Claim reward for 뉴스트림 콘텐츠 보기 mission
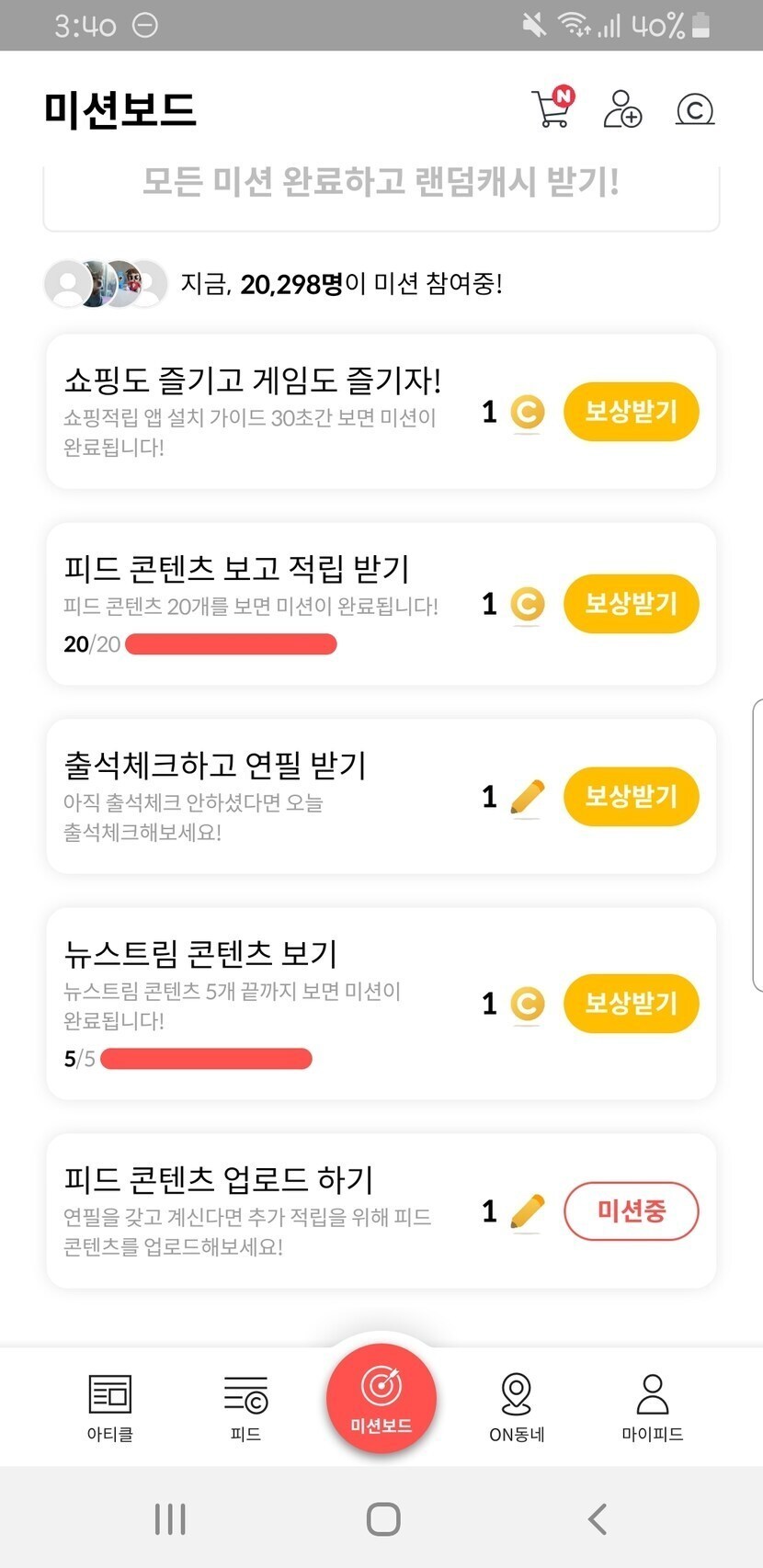The image size is (763, 1568). coord(631,1003)
